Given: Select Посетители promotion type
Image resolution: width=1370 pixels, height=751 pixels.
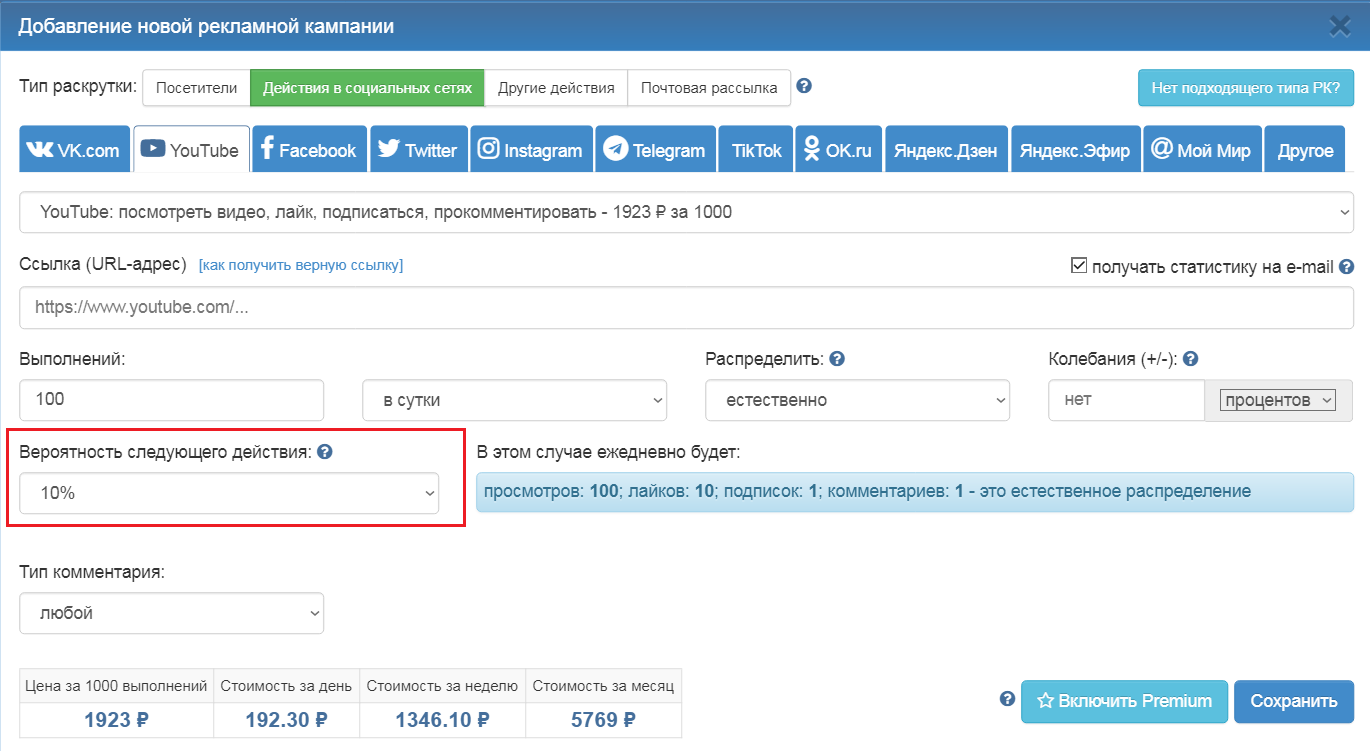Looking at the screenshot, I should pos(196,88).
